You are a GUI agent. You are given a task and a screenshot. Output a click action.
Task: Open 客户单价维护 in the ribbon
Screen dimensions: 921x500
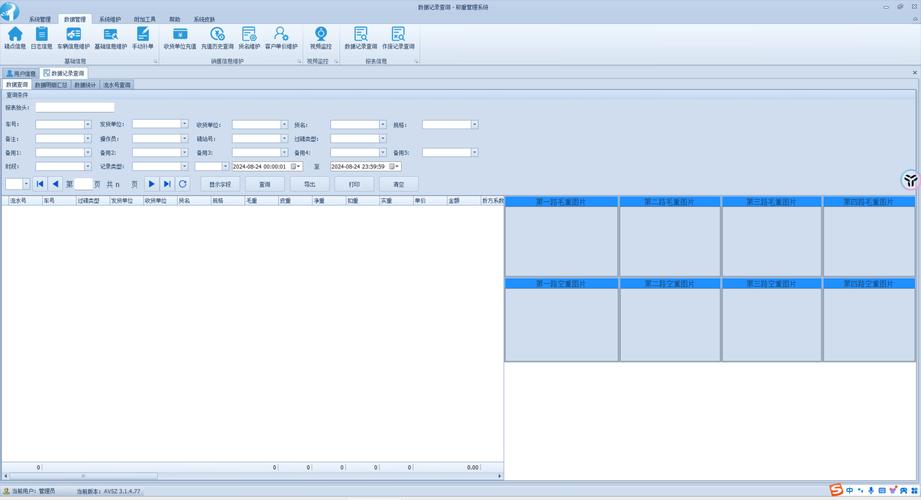[281, 38]
